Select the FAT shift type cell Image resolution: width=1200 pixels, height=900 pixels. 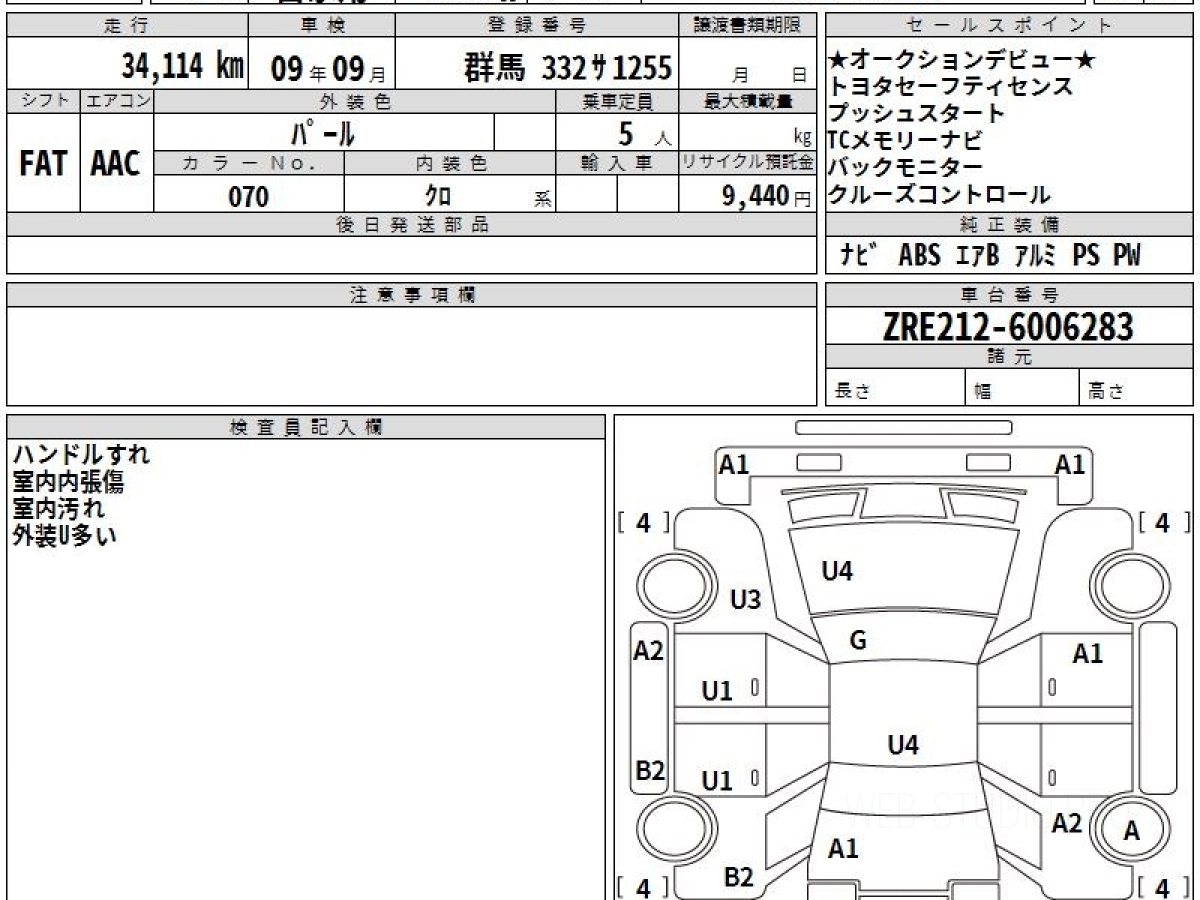42,164
